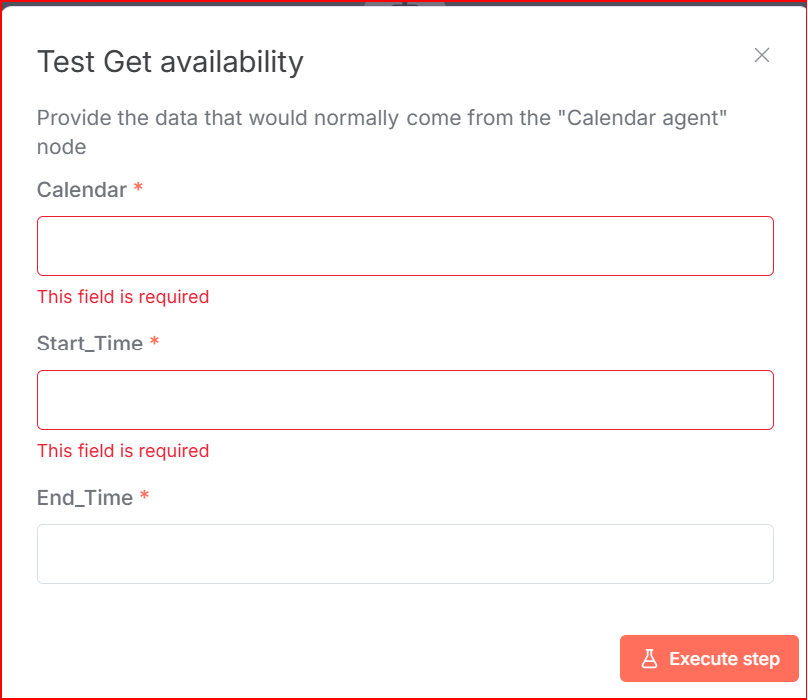Click the required asterisk next to End_Time
The width and height of the screenshot is (808, 700).
point(144,497)
